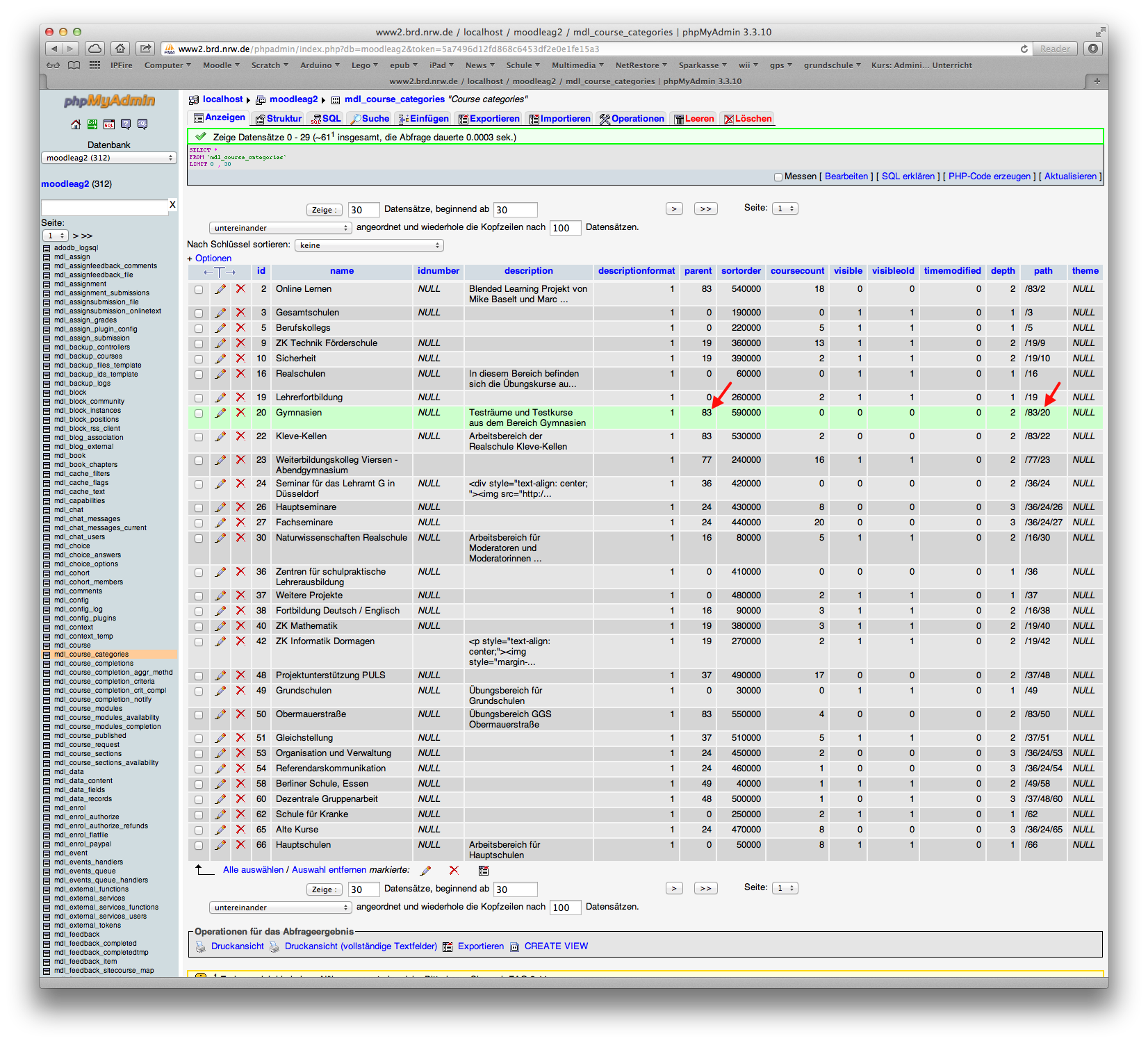Switch to the Struktur tab

[279, 119]
